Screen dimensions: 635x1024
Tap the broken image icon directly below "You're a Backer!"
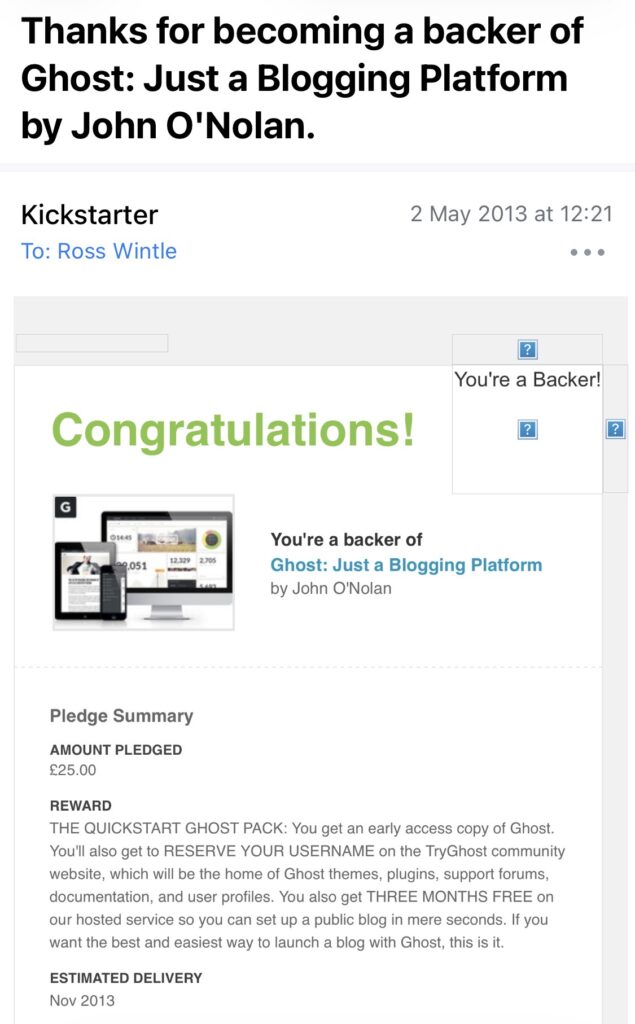(528, 429)
